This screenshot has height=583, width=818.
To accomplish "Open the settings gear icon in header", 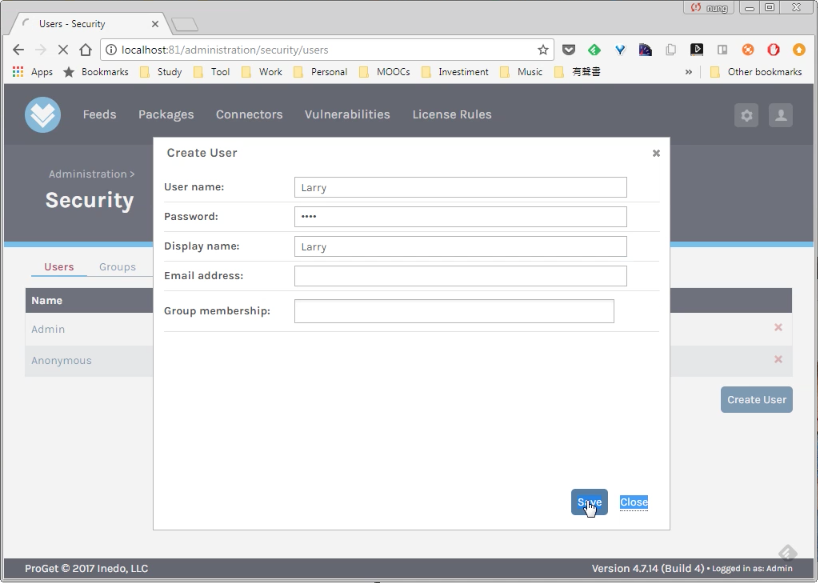I will point(747,115).
